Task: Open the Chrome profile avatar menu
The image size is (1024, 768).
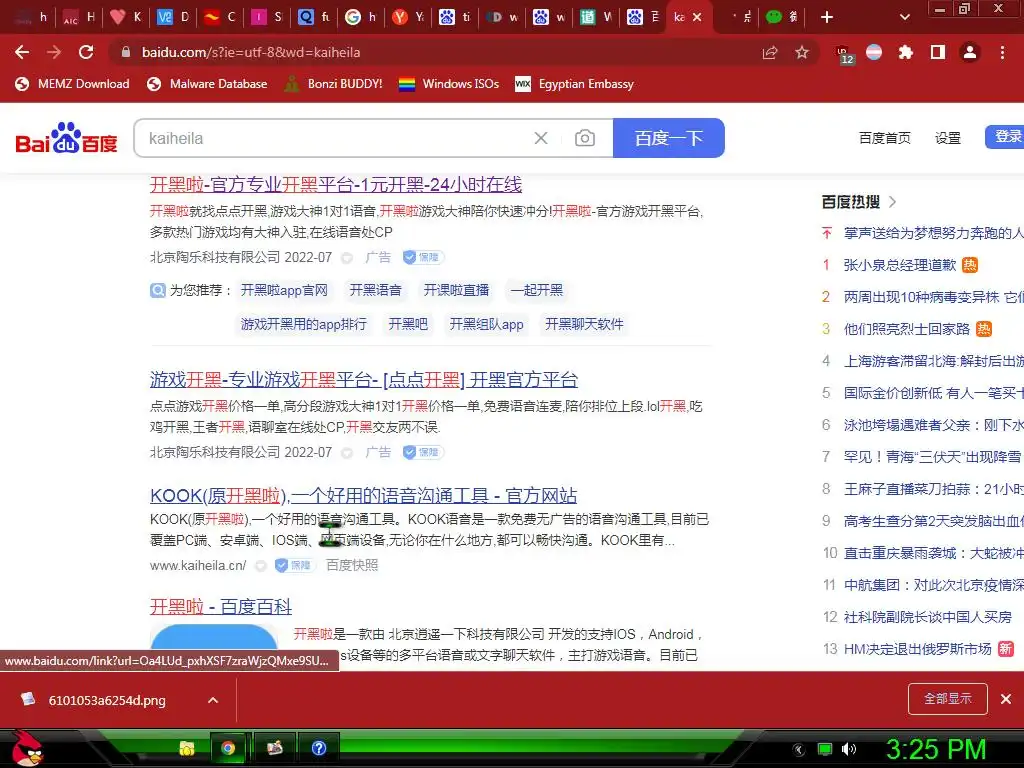Action: (970, 52)
